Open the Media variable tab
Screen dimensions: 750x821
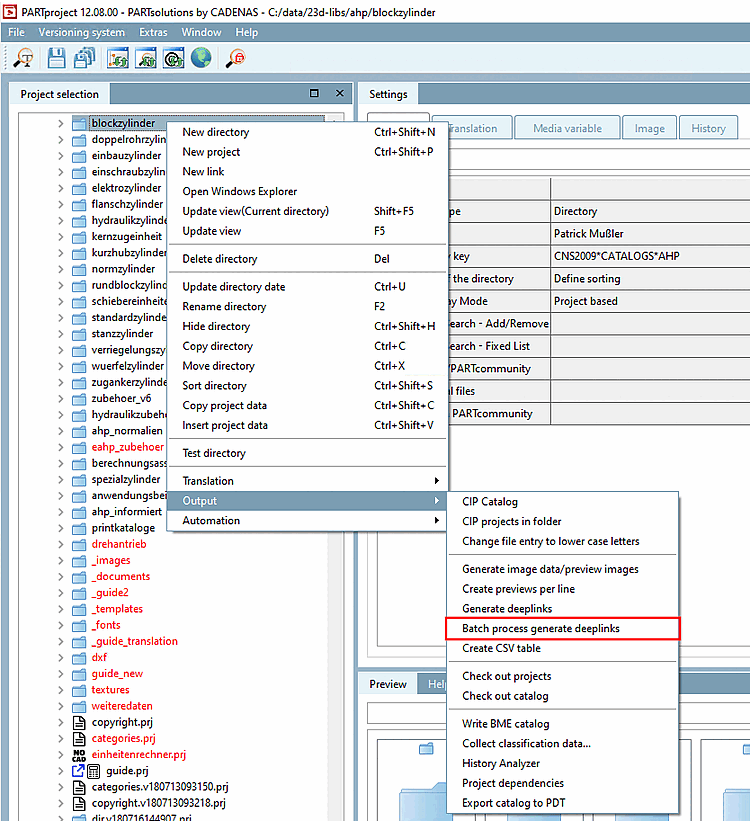[567, 128]
